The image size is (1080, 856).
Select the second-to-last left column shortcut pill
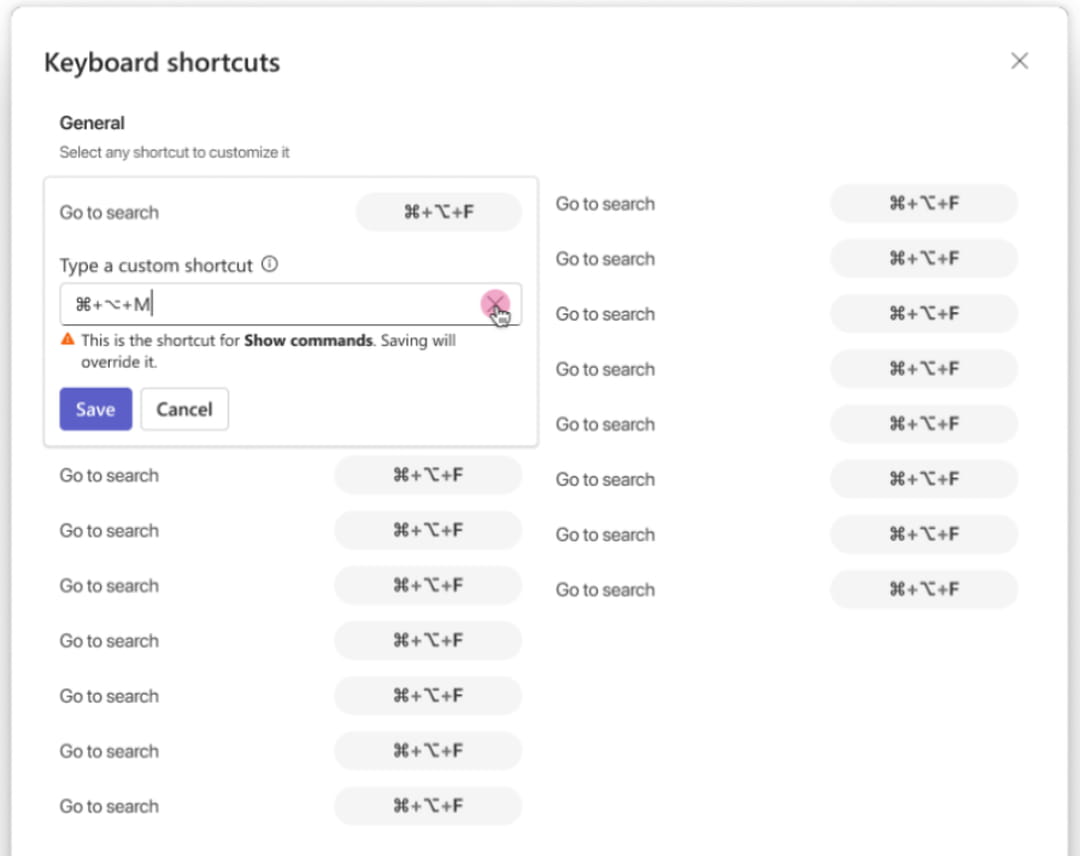point(428,751)
